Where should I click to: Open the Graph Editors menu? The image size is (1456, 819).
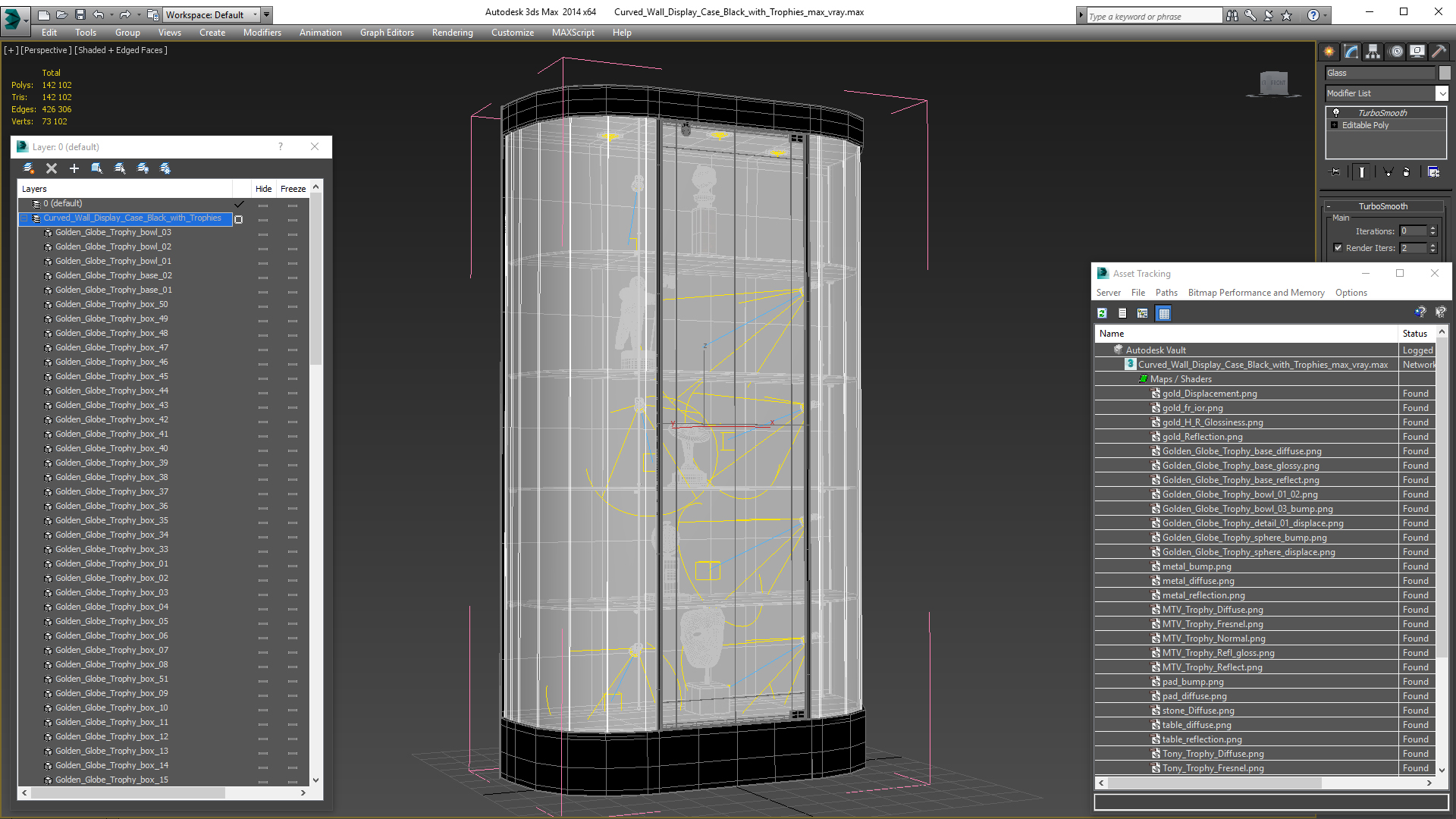click(387, 33)
